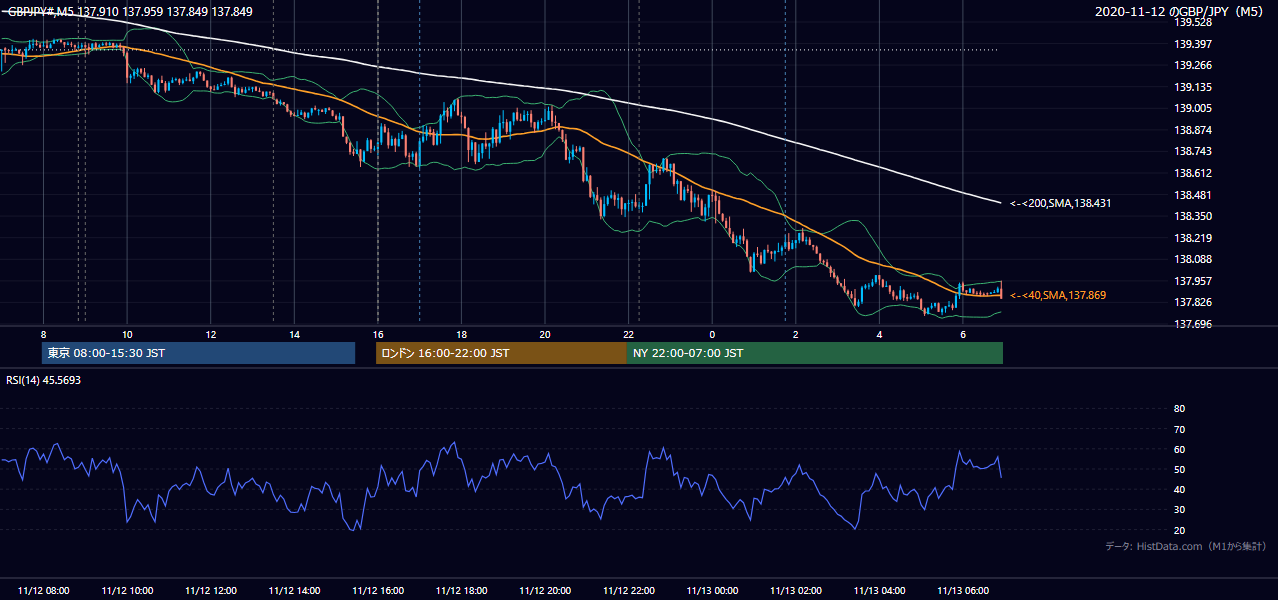Image resolution: width=1278 pixels, height=600 pixels.
Task: Click hour tick 14 under the price chart
Action: click(294, 334)
